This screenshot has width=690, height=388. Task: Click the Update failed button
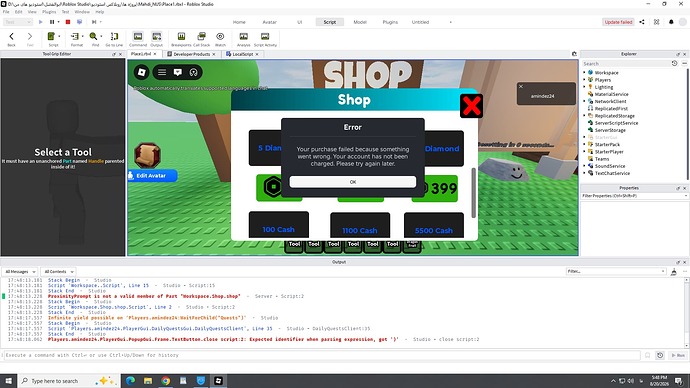618,22
